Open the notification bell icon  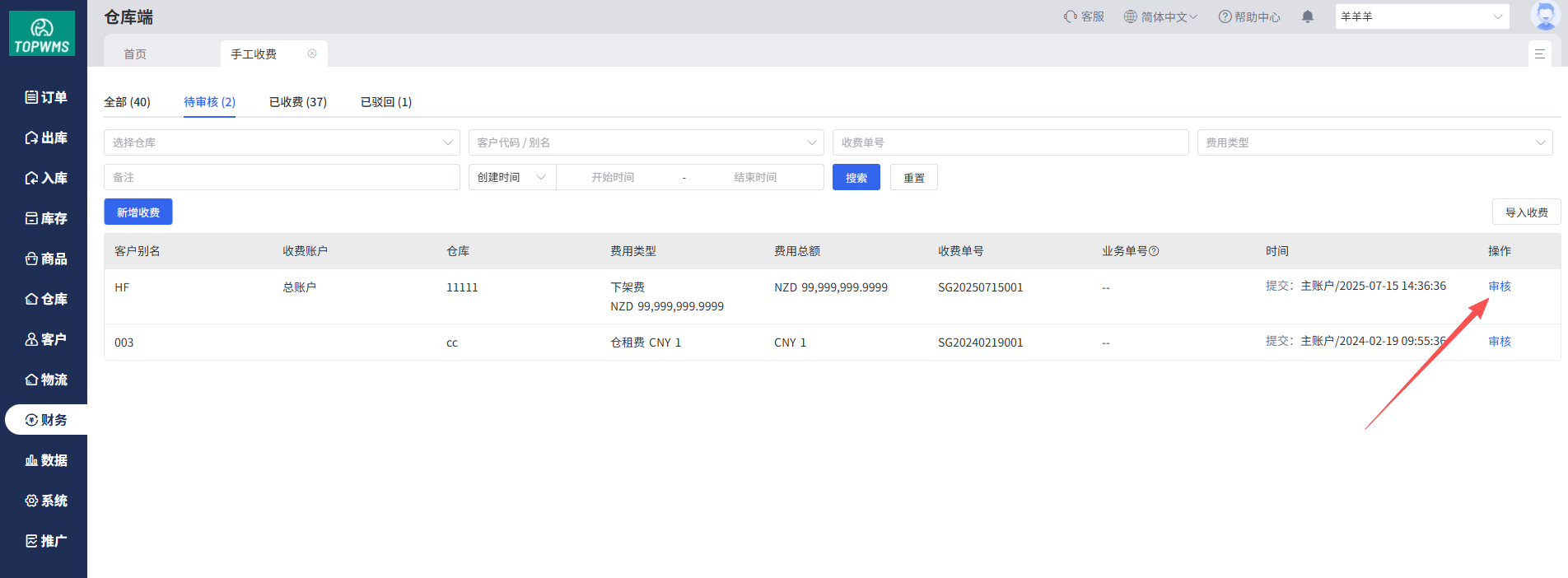[x=1307, y=16]
